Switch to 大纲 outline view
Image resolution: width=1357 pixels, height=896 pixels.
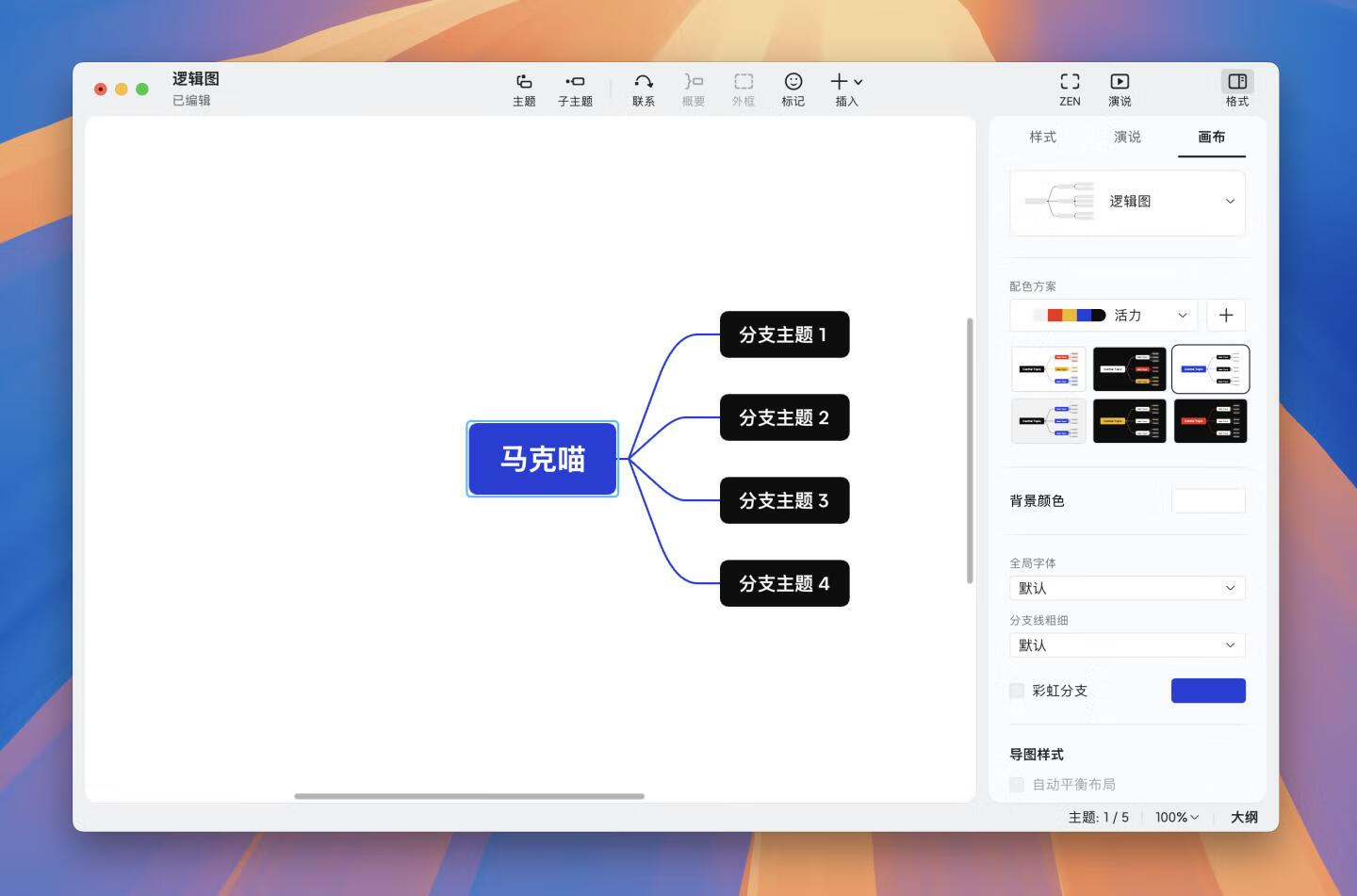point(1244,817)
